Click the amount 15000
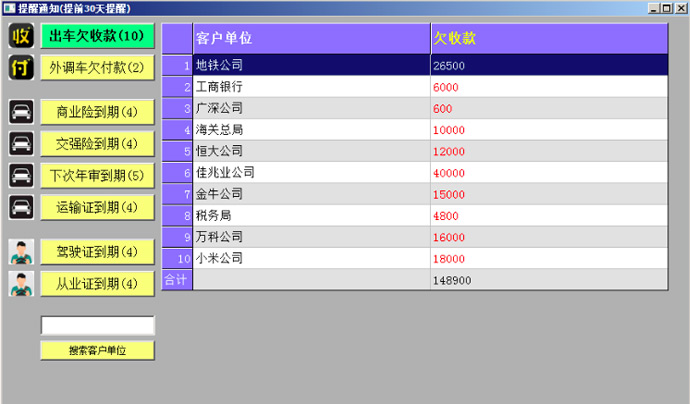This screenshot has height=404, width=690. pyautogui.click(x=448, y=195)
